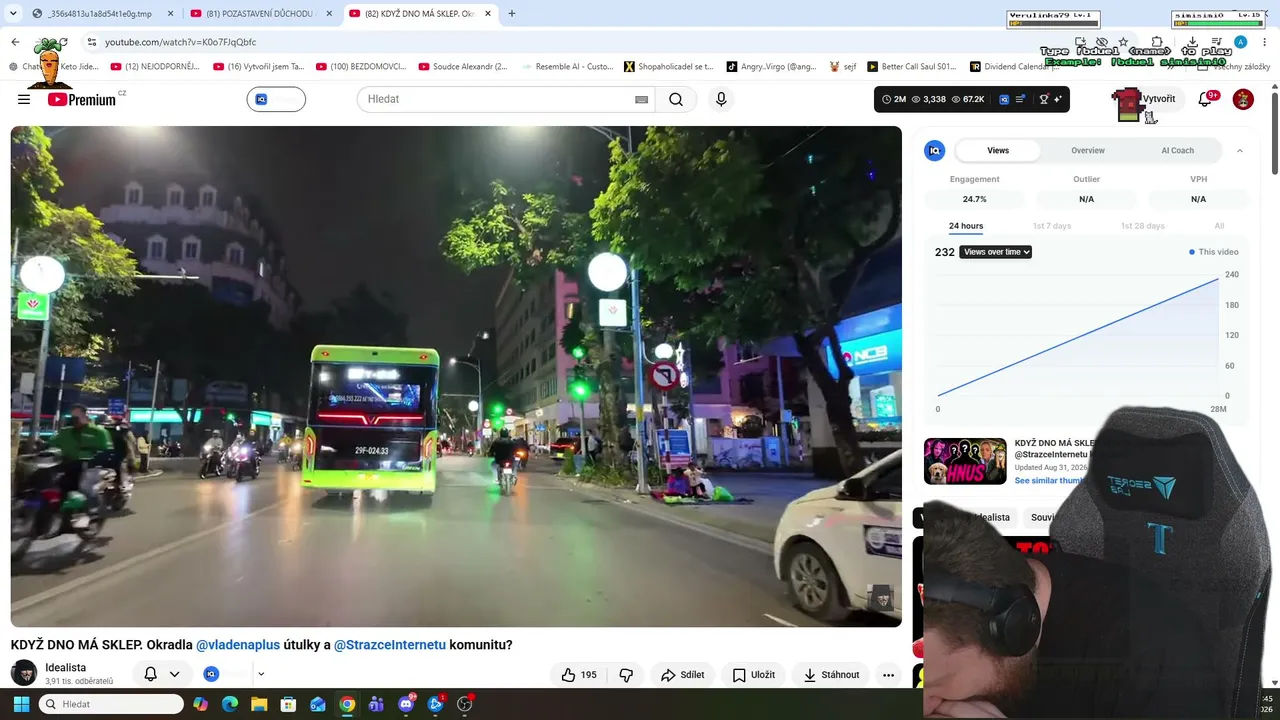This screenshot has height=720, width=1280.
Task: Open the @StrazceInternetu mention link
Action: coord(390,645)
